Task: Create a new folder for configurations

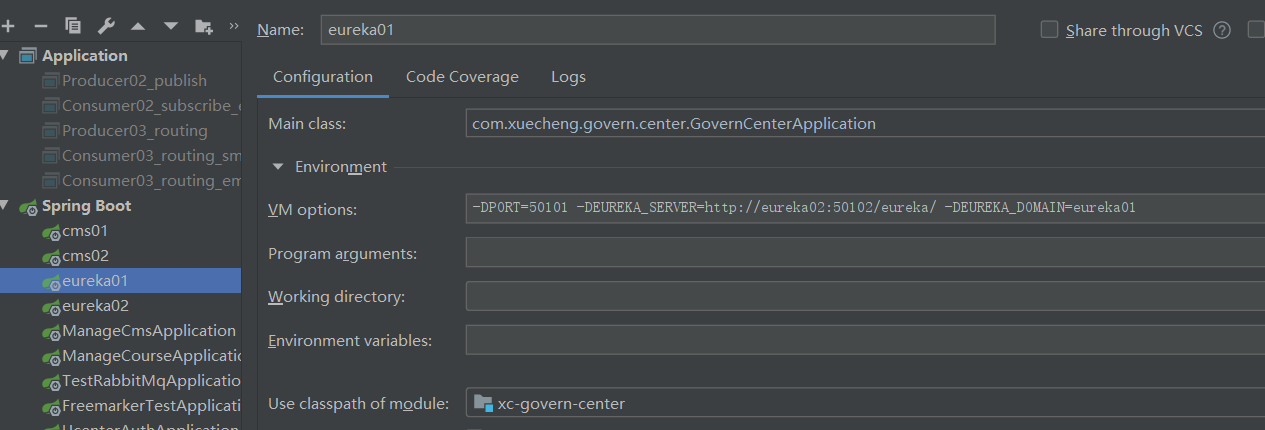Action: pyautogui.click(x=204, y=26)
